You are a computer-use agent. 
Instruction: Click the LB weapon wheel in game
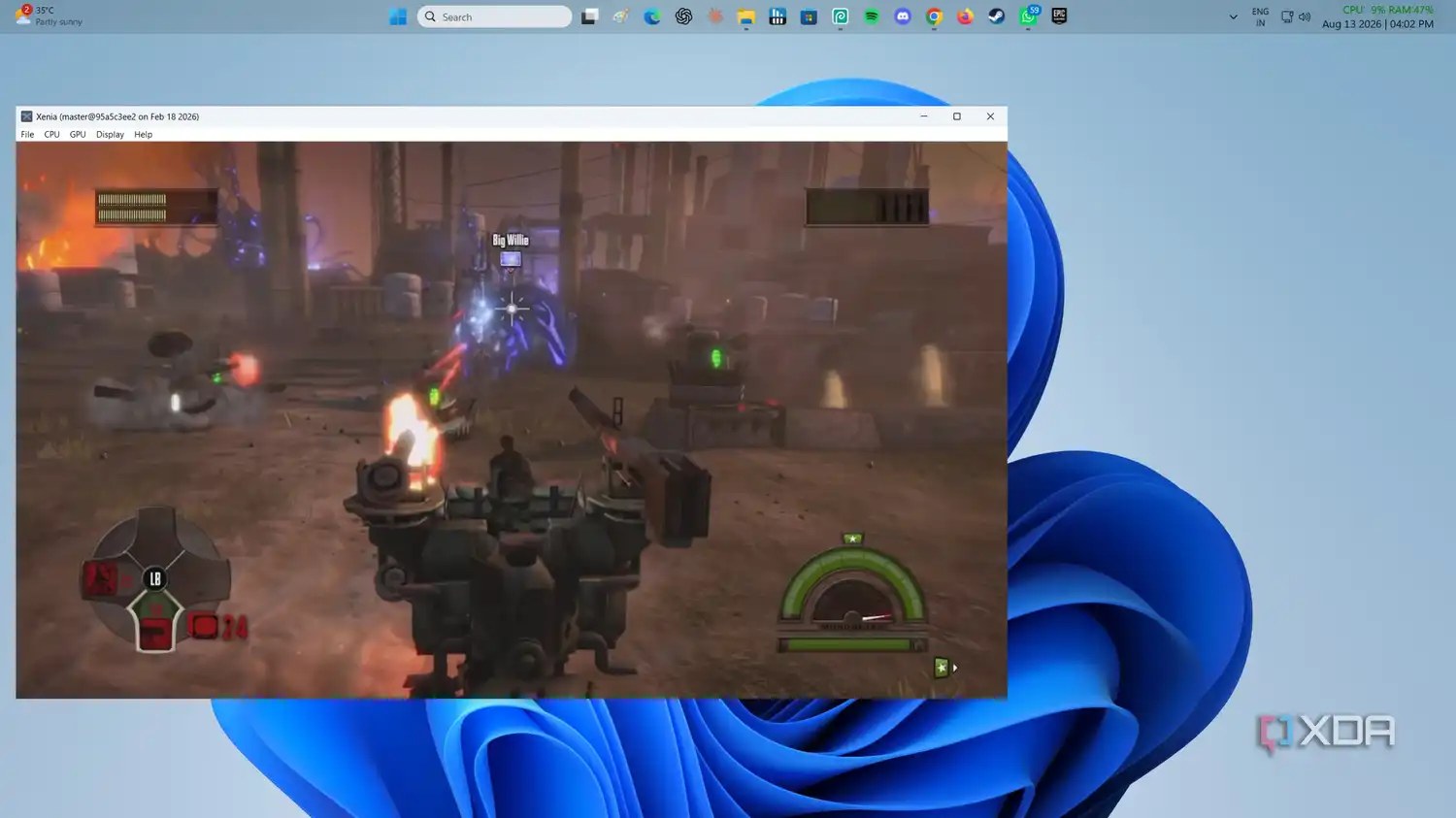click(x=155, y=579)
